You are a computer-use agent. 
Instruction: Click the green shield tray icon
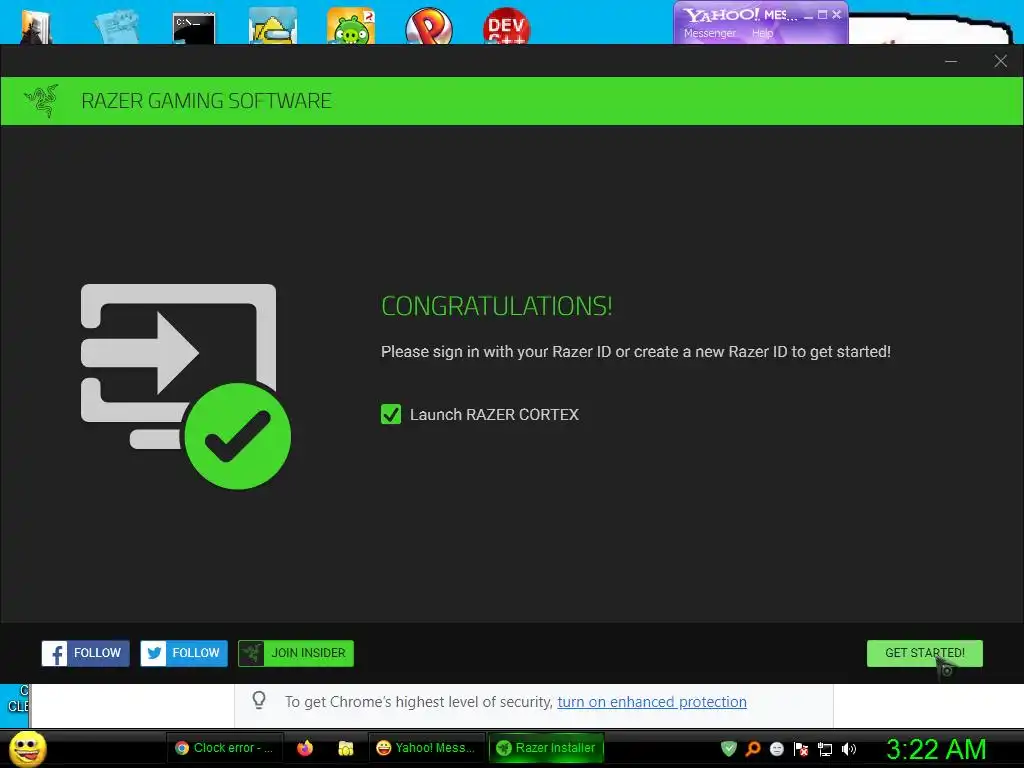point(729,748)
